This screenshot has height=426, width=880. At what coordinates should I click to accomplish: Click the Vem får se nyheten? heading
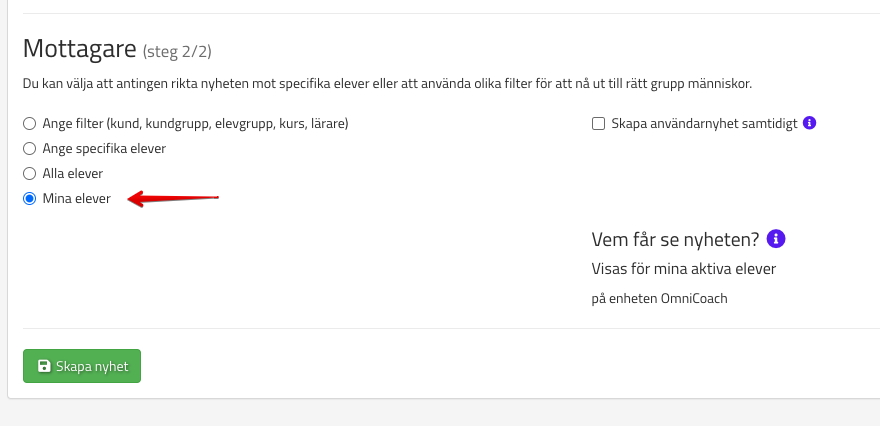(675, 239)
